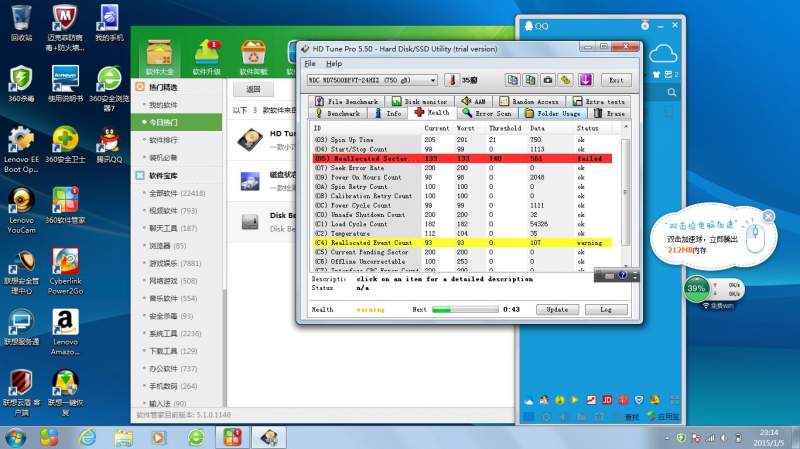Image resolution: width=800 pixels, height=449 pixels.
Task: Click the Next update progress bar
Action: [x=465, y=310]
